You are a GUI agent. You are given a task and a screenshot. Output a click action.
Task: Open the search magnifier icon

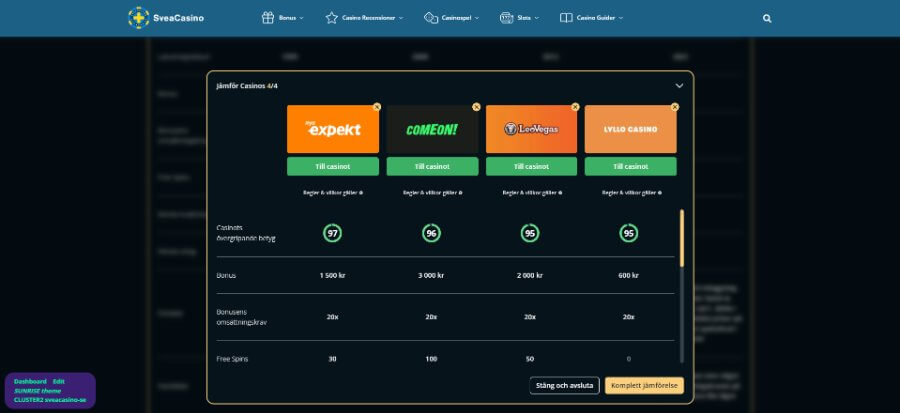coord(767,18)
